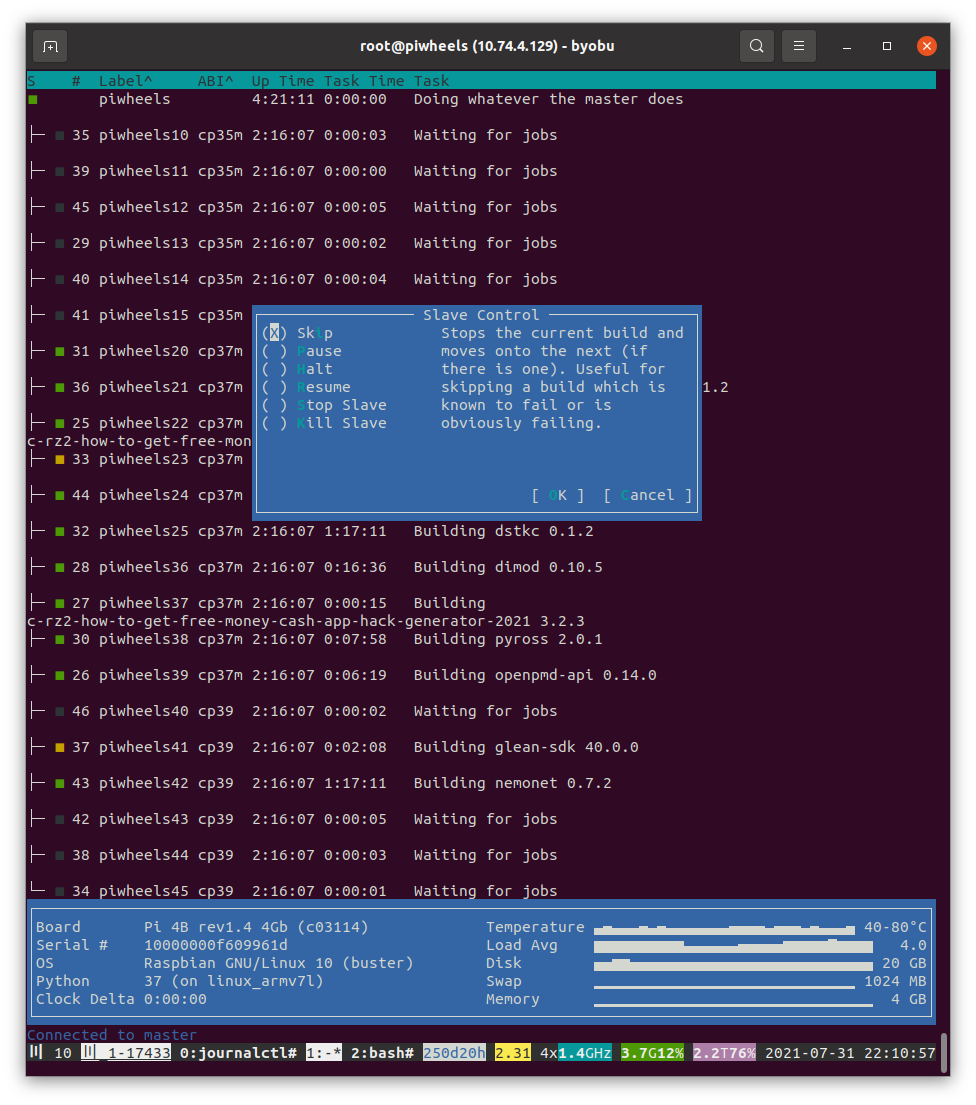This screenshot has width=976, height=1105.
Task: Switch to 0:journalctl# byobu window
Action: (x=238, y=1053)
